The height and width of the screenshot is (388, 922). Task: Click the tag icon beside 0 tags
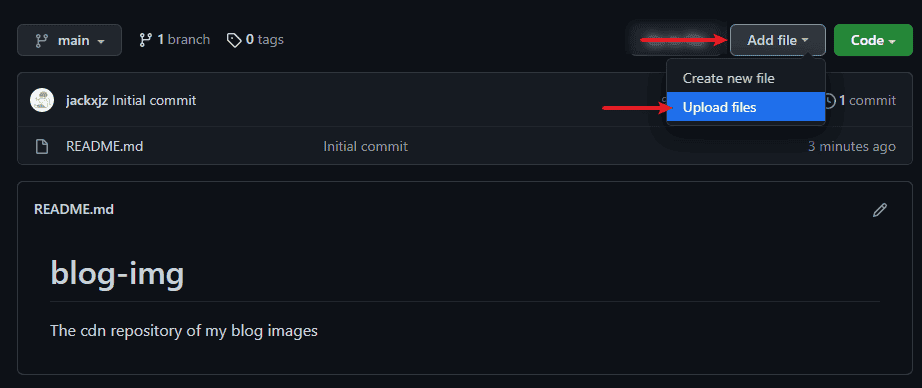click(x=234, y=40)
